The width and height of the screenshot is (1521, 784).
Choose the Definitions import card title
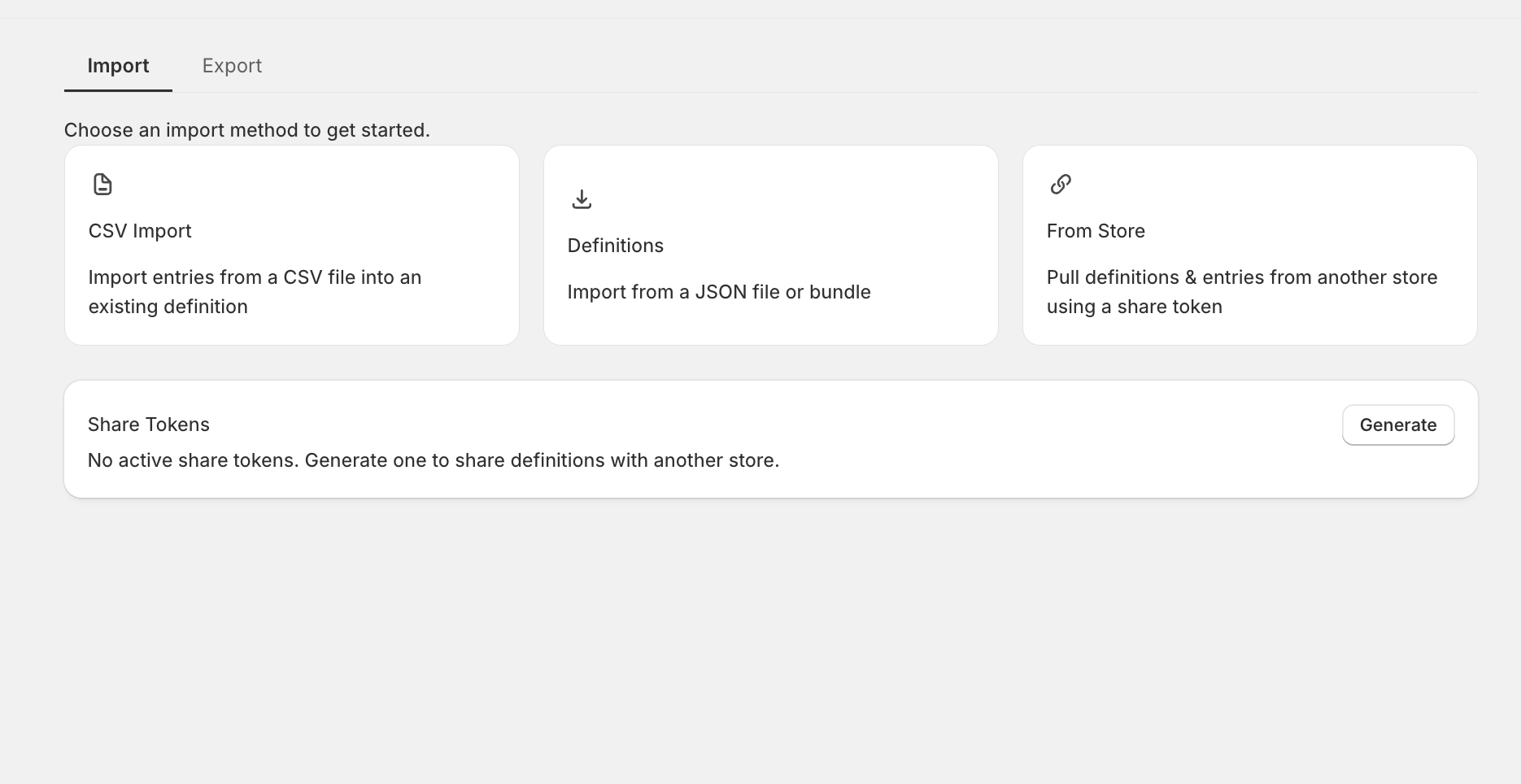pyautogui.click(x=616, y=246)
